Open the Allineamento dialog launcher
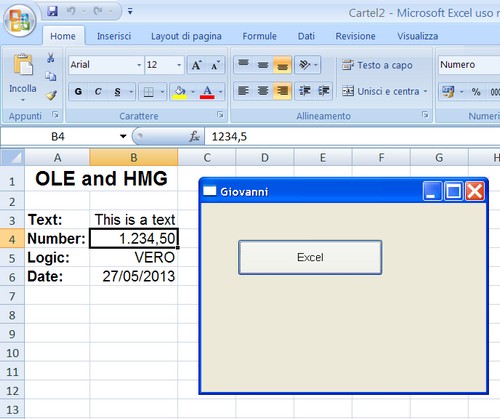500x419 pixels. [425, 115]
